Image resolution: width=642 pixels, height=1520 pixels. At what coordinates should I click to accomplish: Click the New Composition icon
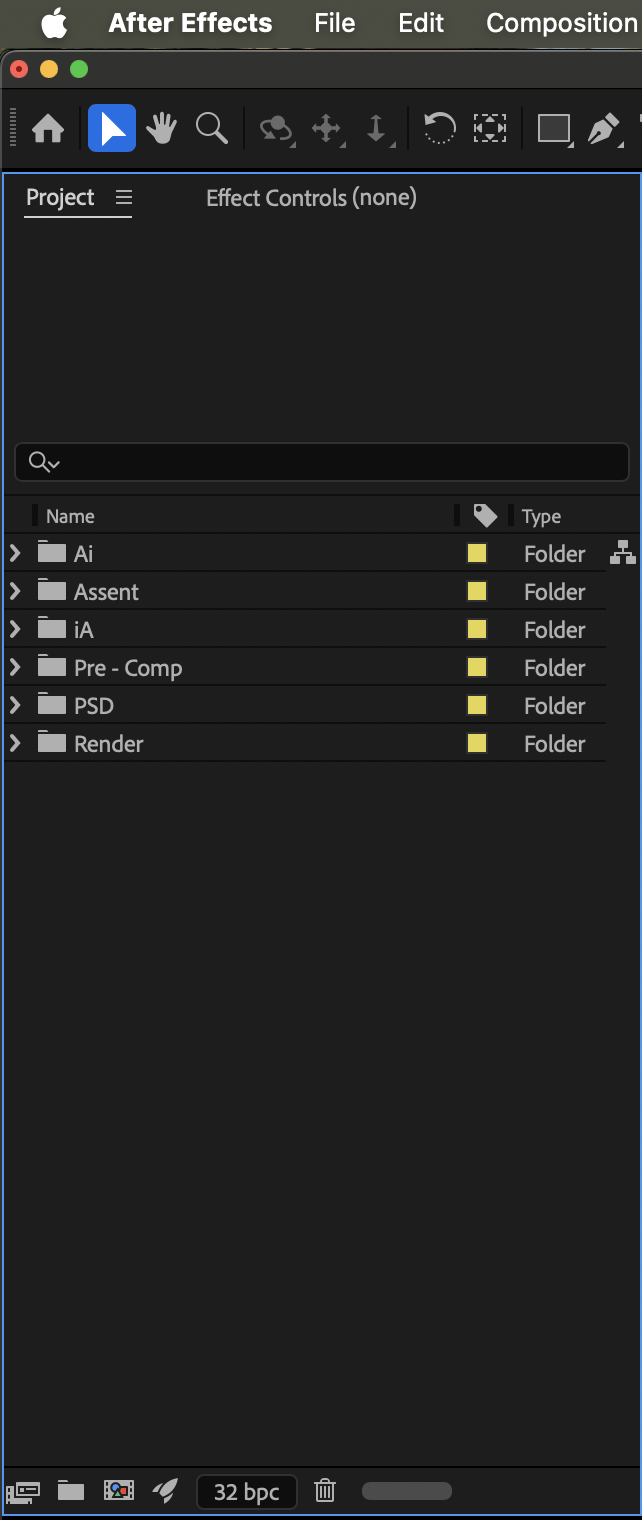pyautogui.click(x=118, y=1491)
